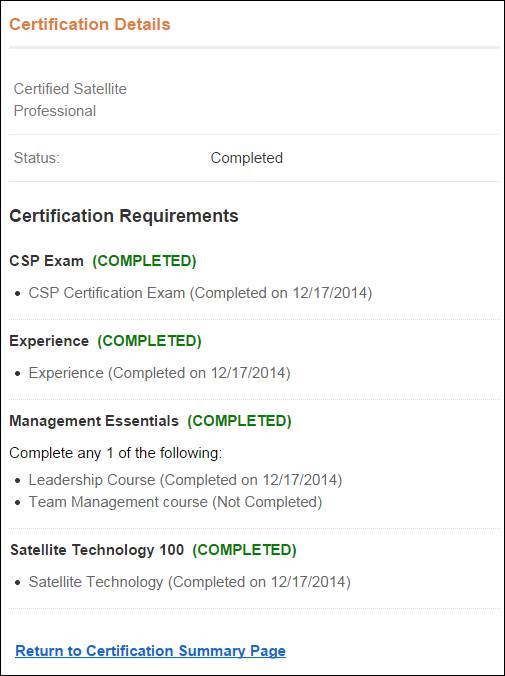Select the Satellite Technology requirement entry

[189, 582]
